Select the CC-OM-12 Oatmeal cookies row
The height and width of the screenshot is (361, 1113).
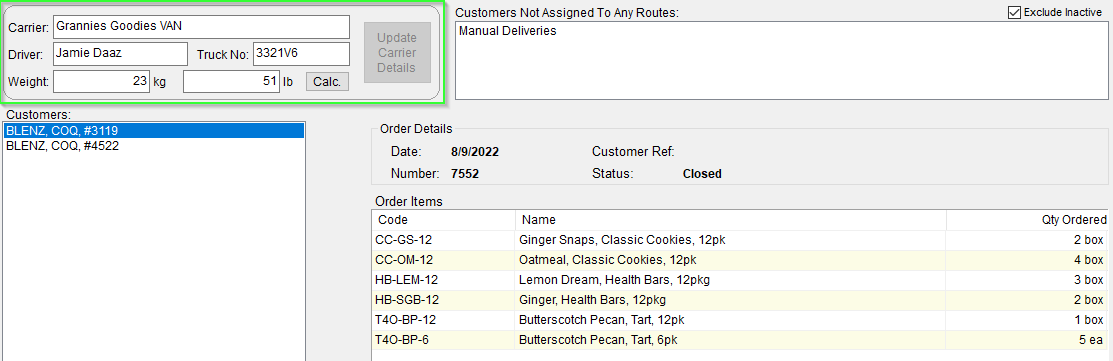click(x=740, y=260)
